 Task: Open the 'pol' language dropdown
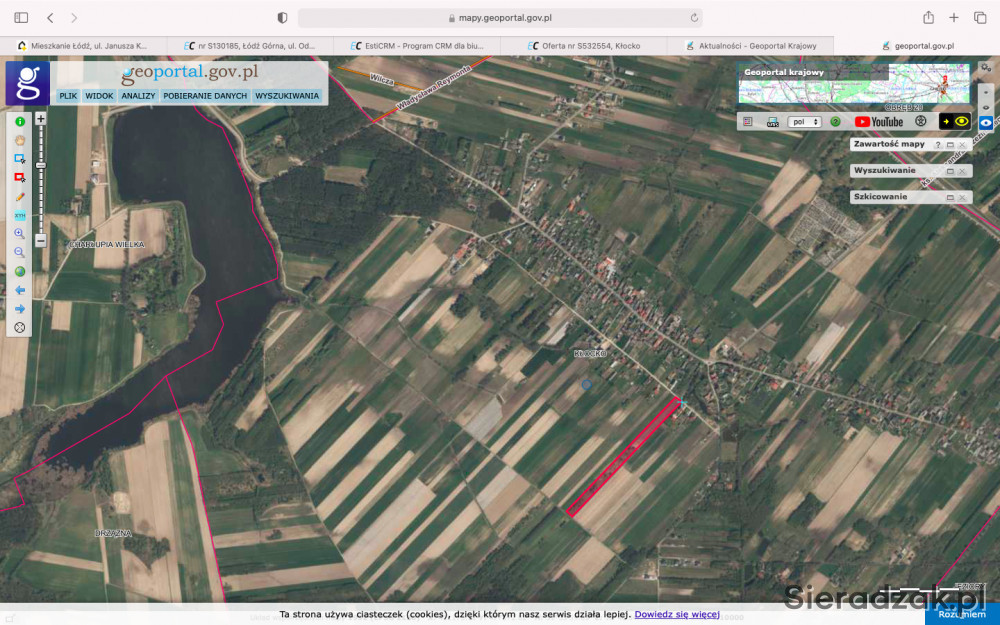tap(804, 122)
